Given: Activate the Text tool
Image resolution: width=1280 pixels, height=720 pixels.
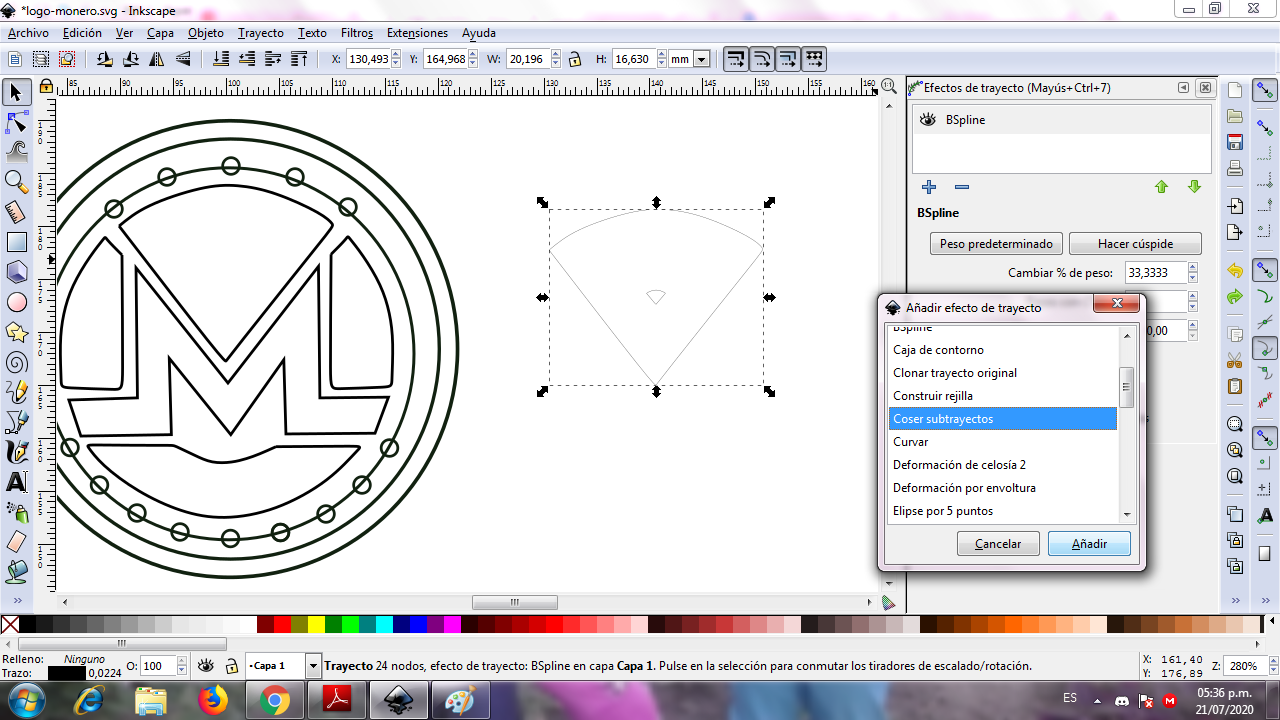Looking at the screenshot, I should point(16,482).
